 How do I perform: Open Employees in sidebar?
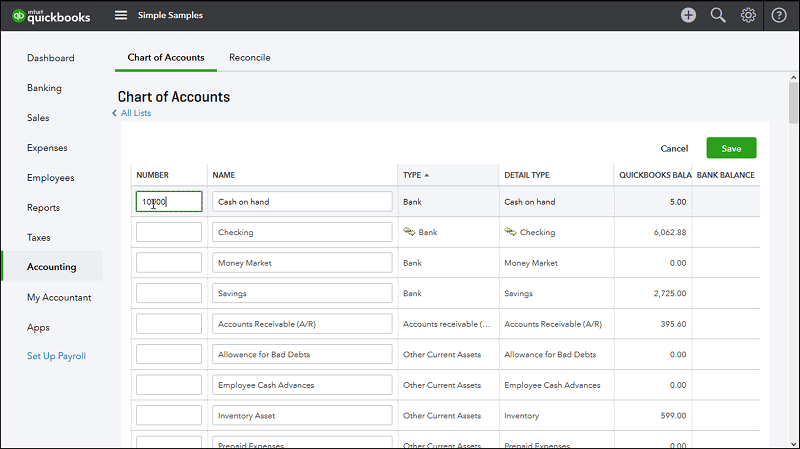[x=51, y=178]
